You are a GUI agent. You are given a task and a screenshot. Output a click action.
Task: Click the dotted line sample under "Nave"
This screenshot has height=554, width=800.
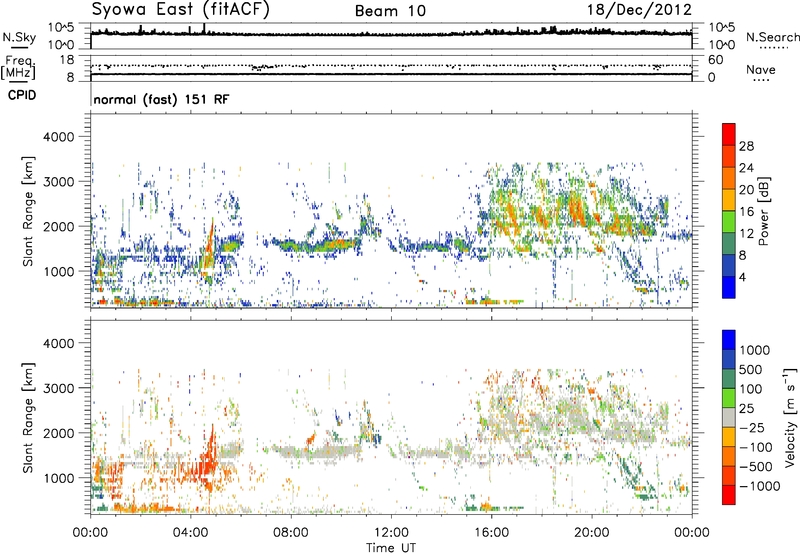pos(761,81)
